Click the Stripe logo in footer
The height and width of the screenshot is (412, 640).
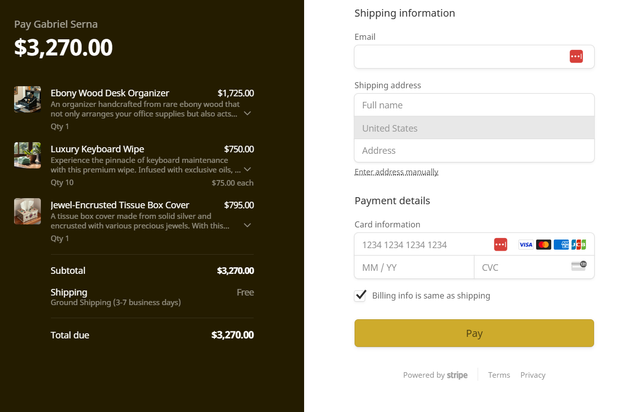point(457,375)
